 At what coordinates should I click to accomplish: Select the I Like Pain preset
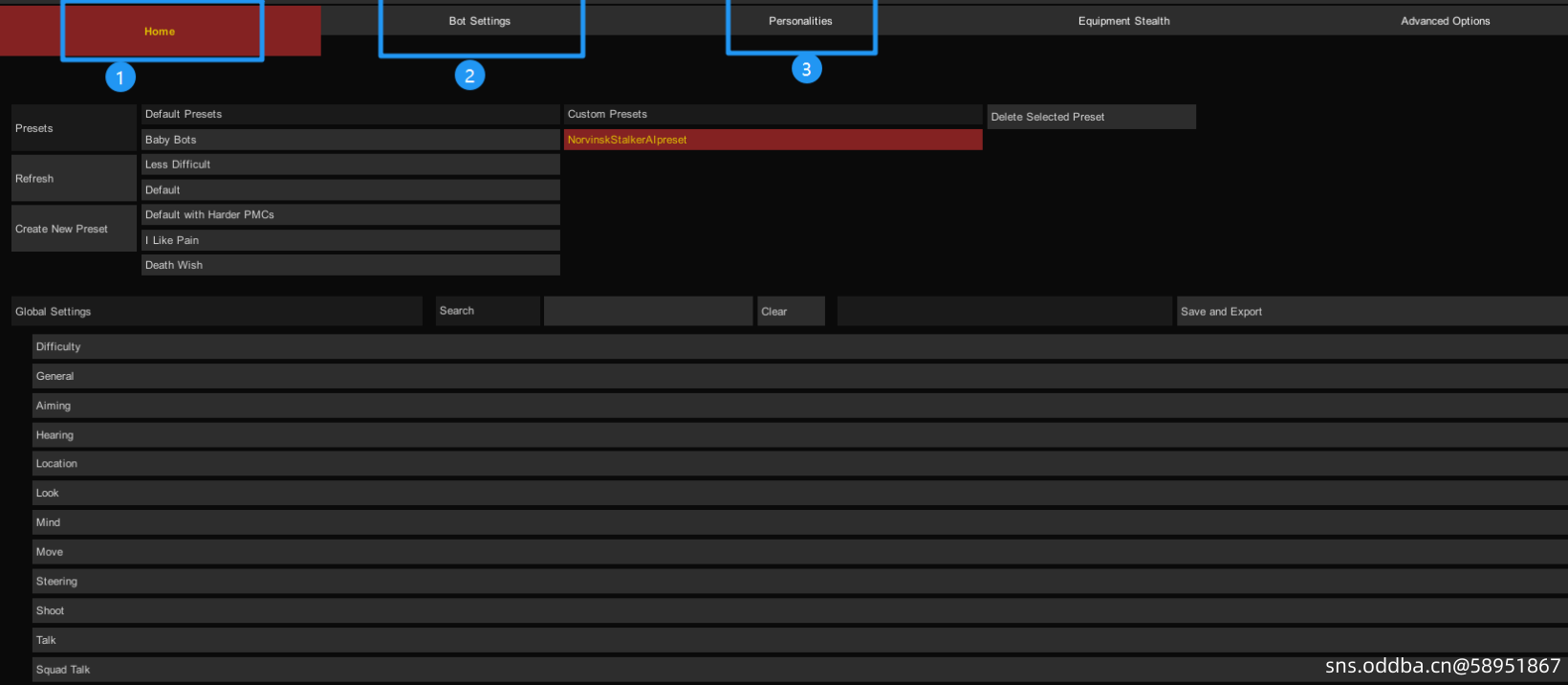(x=350, y=240)
